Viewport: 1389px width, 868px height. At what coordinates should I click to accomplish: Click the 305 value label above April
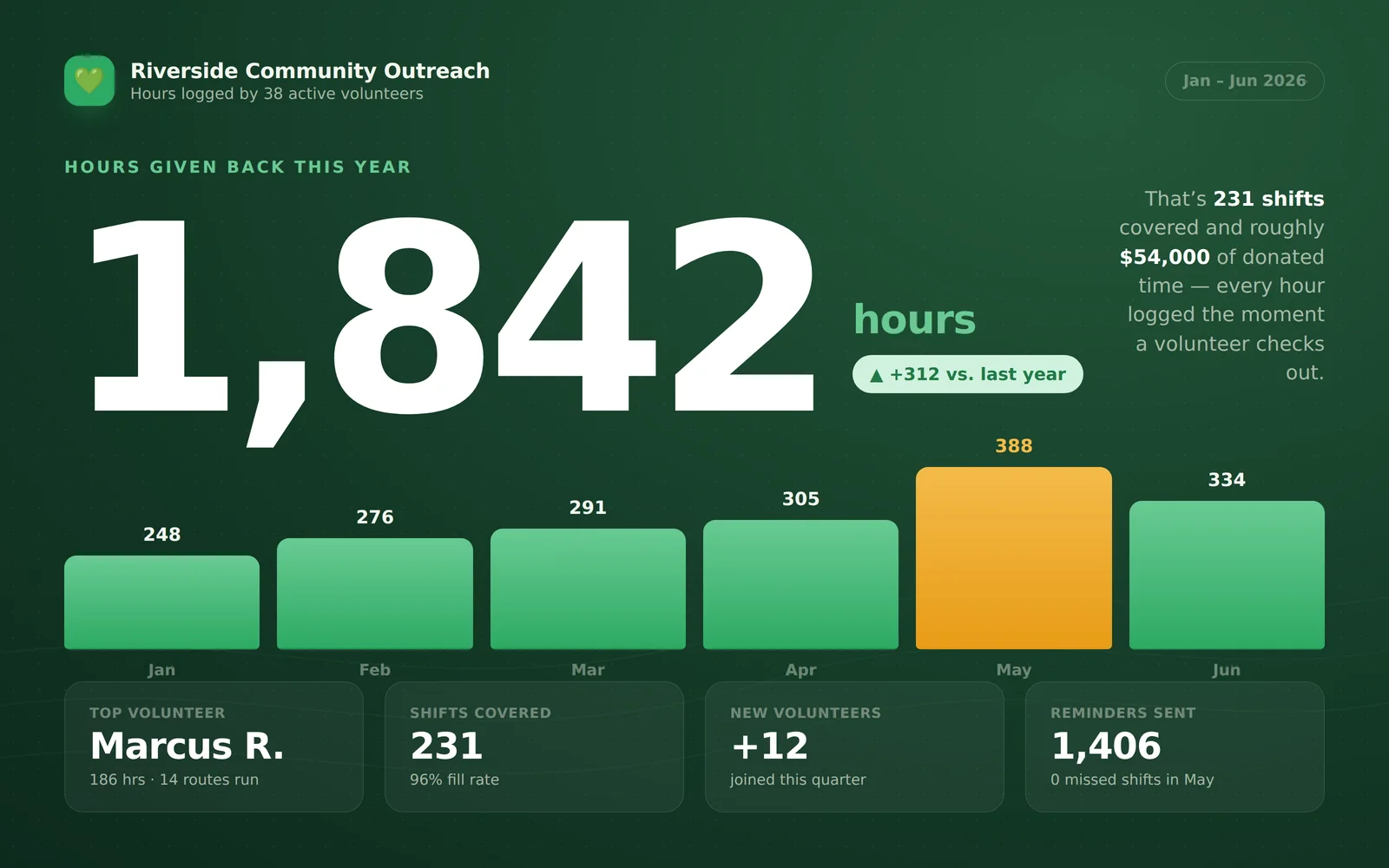pos(800,499)
